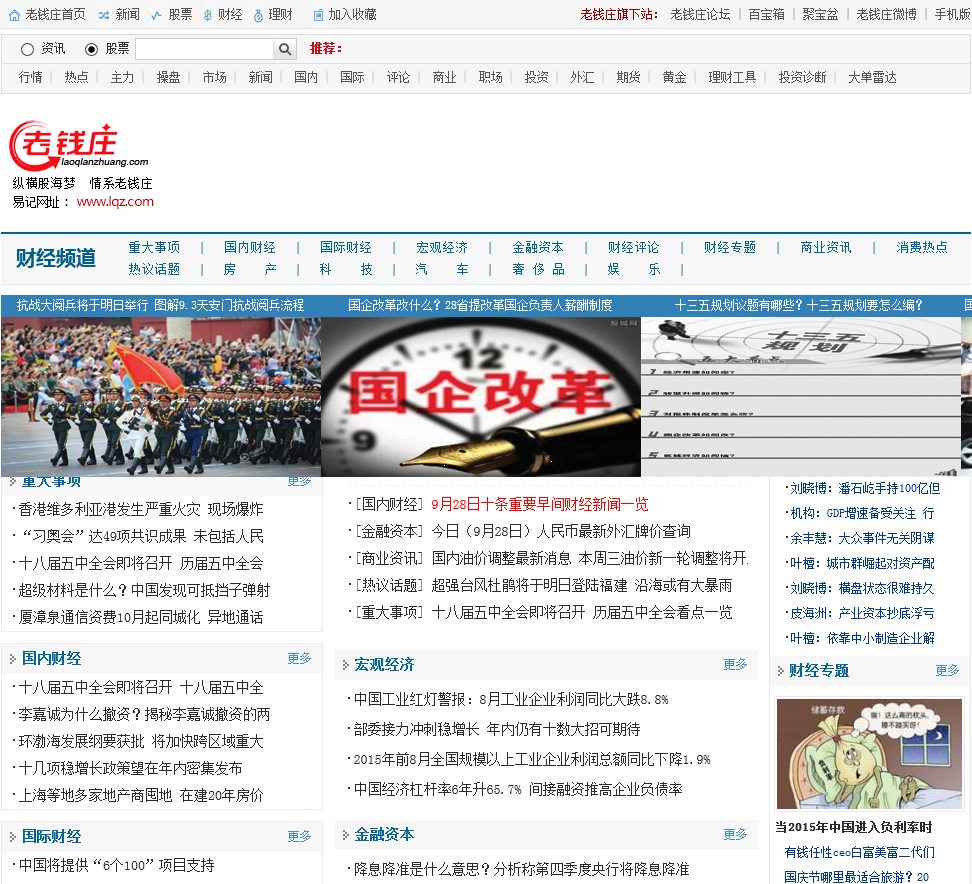Open 中国工业红灯警报 article

[x=511, y=700]
